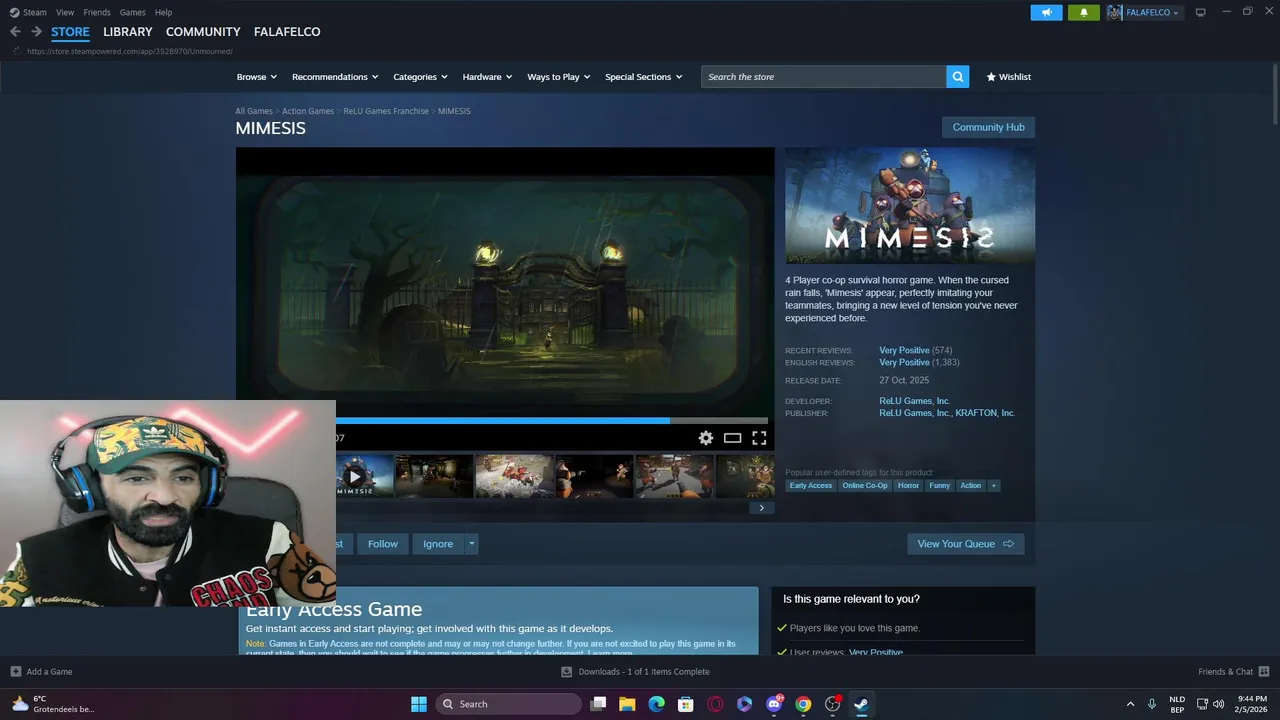Open the Downloads status icon
The image size is (1280, 720).
[x=566, y=672]
